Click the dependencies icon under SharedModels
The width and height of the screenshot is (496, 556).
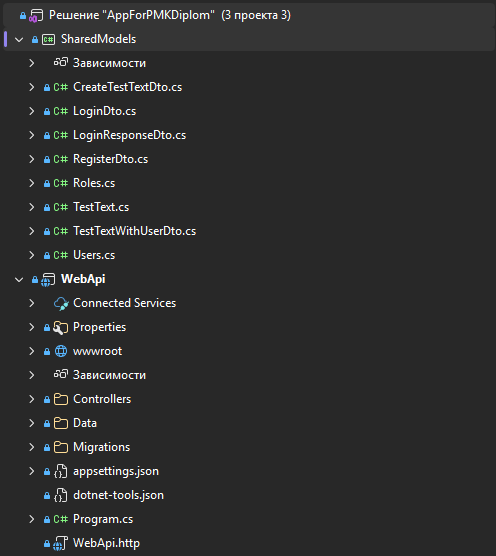(61, 63)
